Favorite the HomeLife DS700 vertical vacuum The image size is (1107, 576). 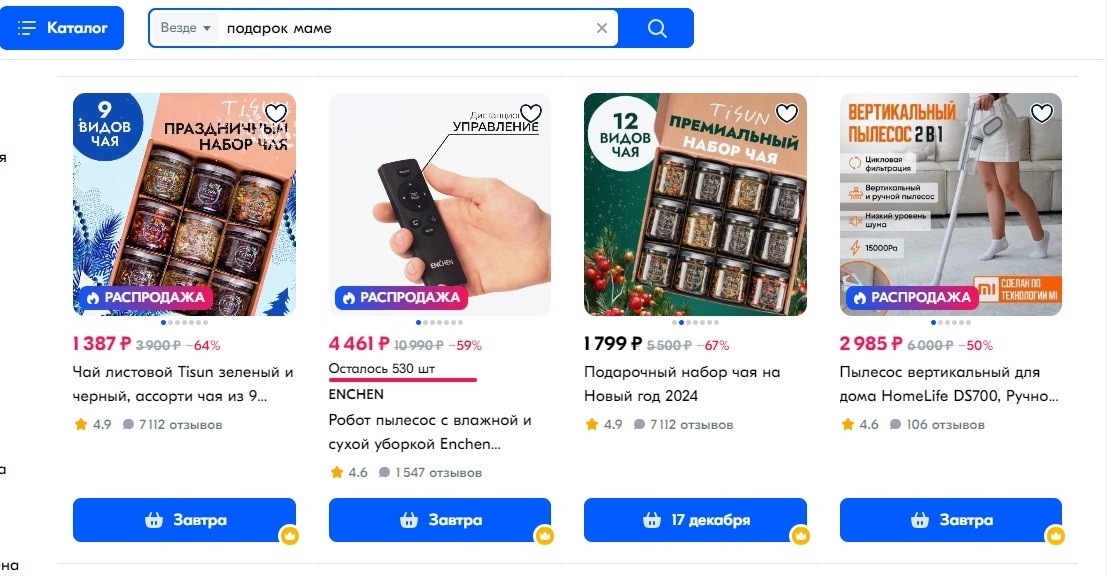(1041, 113)
